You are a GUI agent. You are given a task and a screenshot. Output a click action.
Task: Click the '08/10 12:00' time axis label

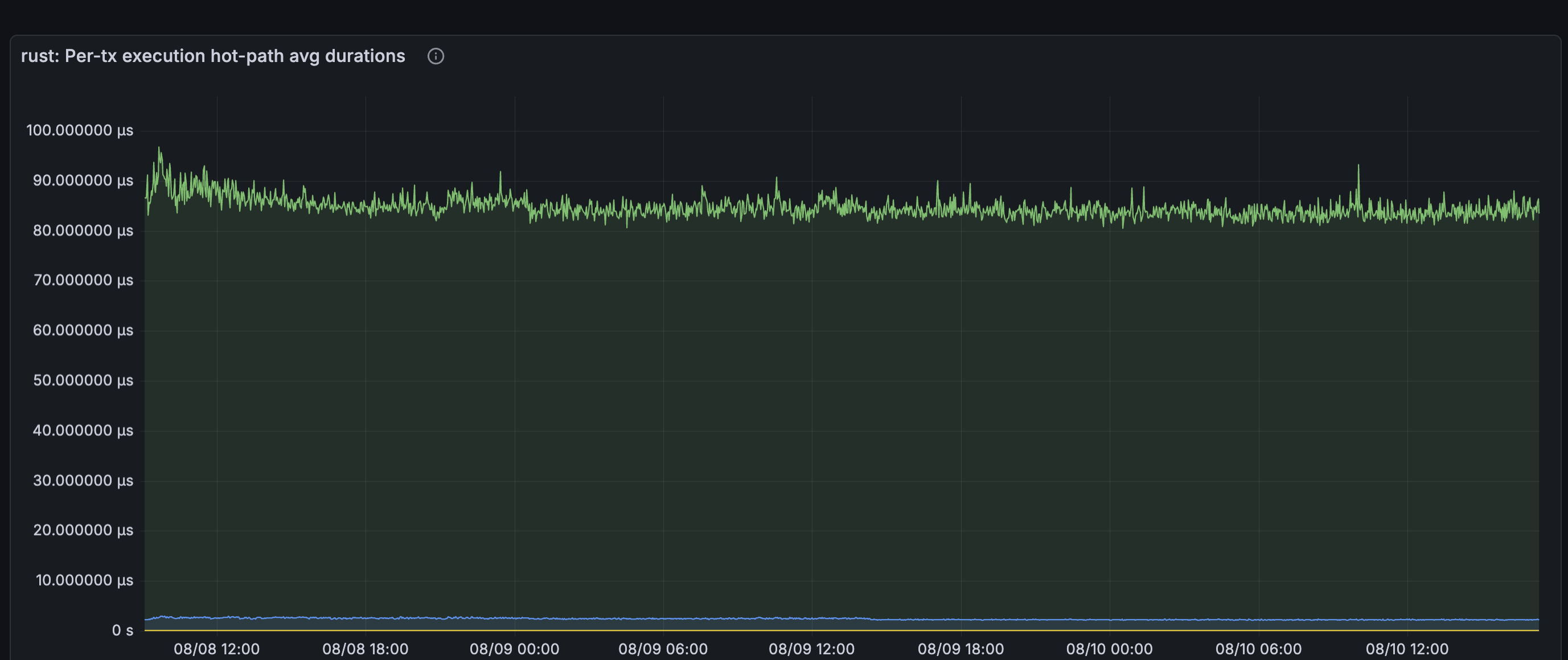[x=1407, y=649]
